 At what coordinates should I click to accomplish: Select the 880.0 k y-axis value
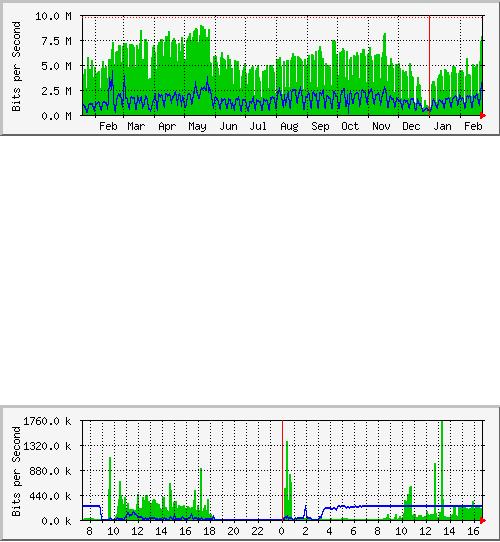pyautogui.click(x=50, y=471)
